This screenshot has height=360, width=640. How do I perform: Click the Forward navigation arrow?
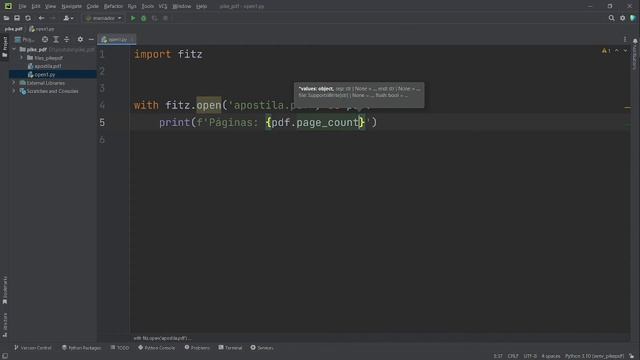[52, 18]
